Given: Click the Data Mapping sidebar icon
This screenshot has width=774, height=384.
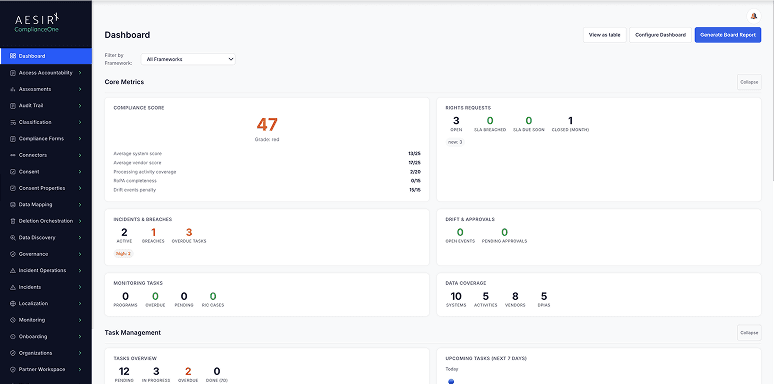Looking at the screenshot, I should tap(13, 204).
